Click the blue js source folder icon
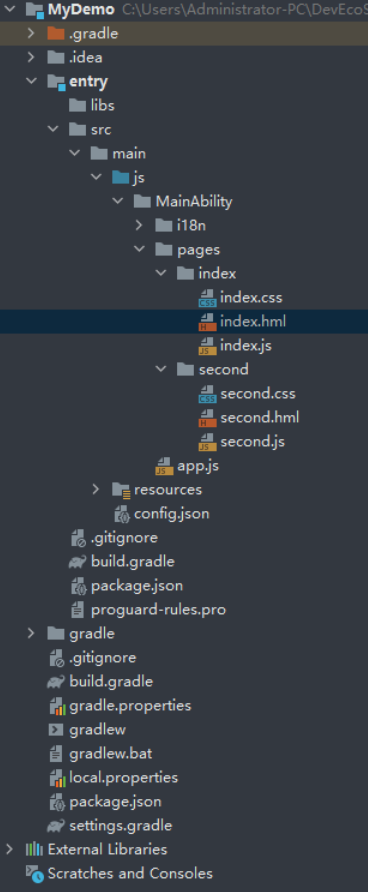The width and height of the screenshot is (368, 892). tap(121, 177)
